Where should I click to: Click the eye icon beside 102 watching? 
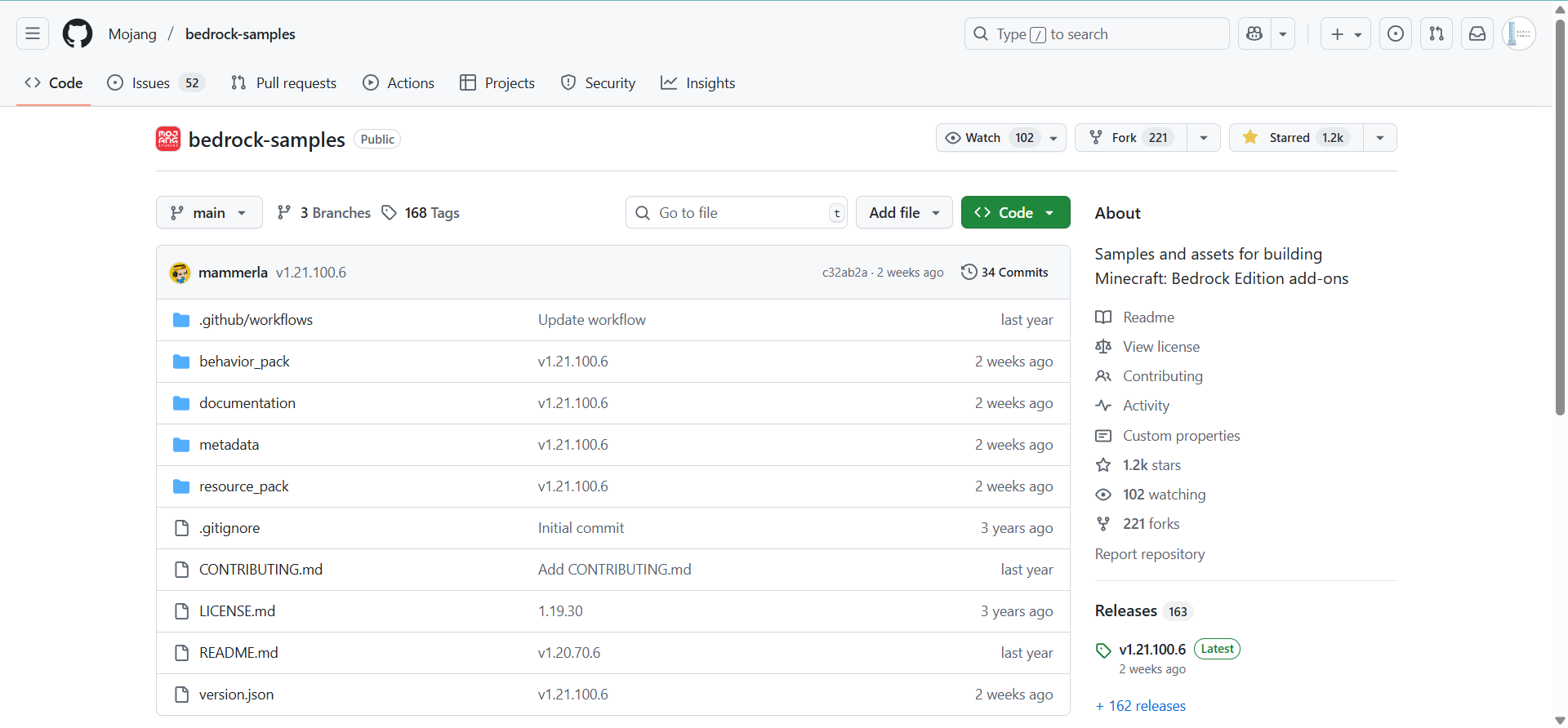[x=1103, y=495]
